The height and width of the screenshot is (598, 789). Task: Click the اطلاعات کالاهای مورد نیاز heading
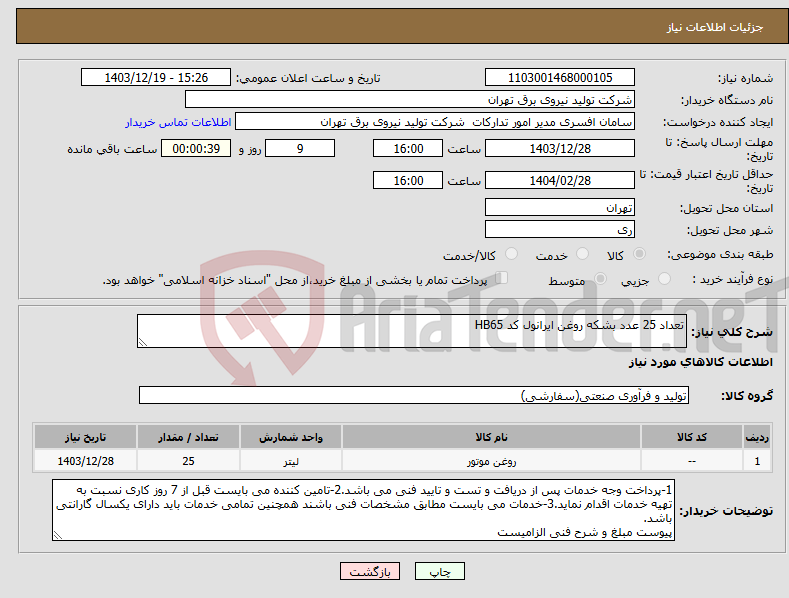(700, 362)
